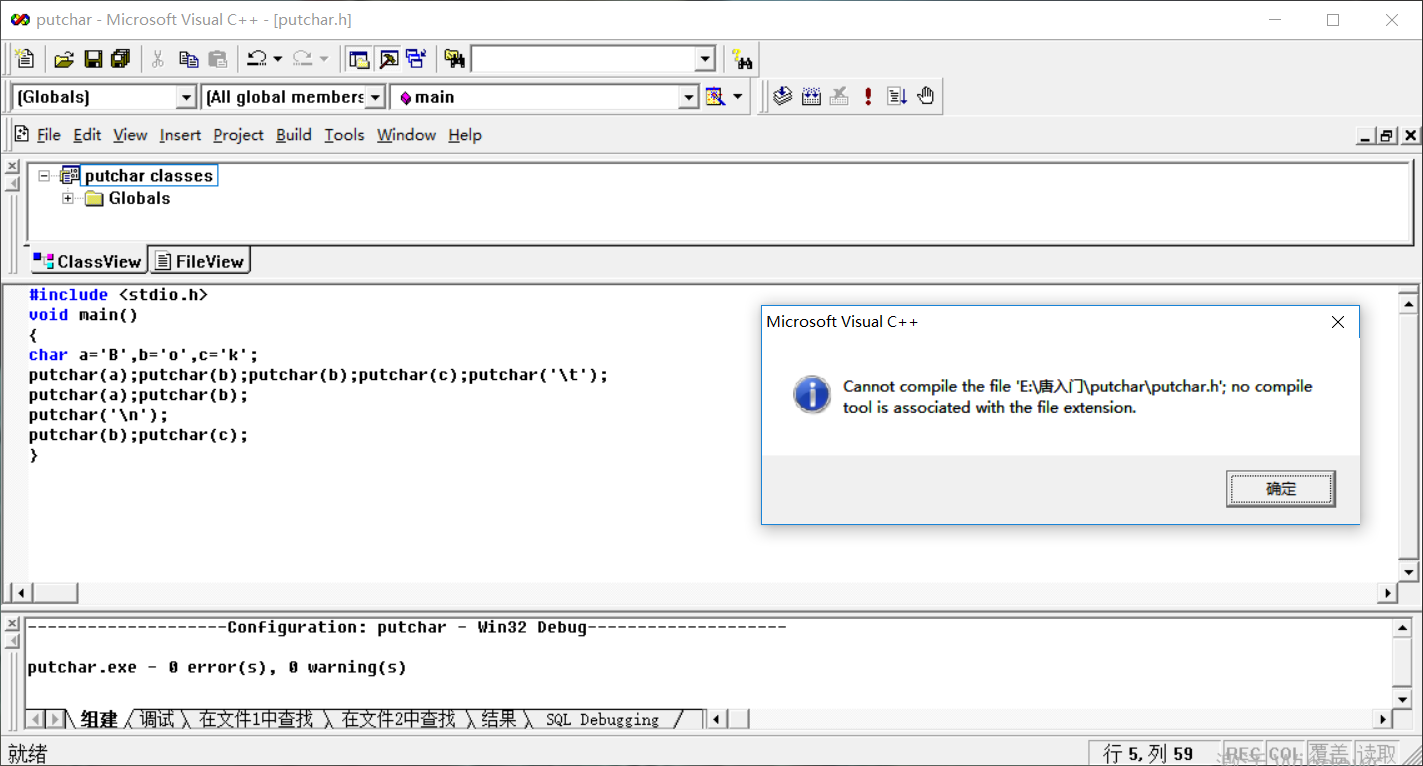The height and width of the screenshot is (766, 1423).
Task: Click the WizardBar actions wand icon
Action: point(715,97)
